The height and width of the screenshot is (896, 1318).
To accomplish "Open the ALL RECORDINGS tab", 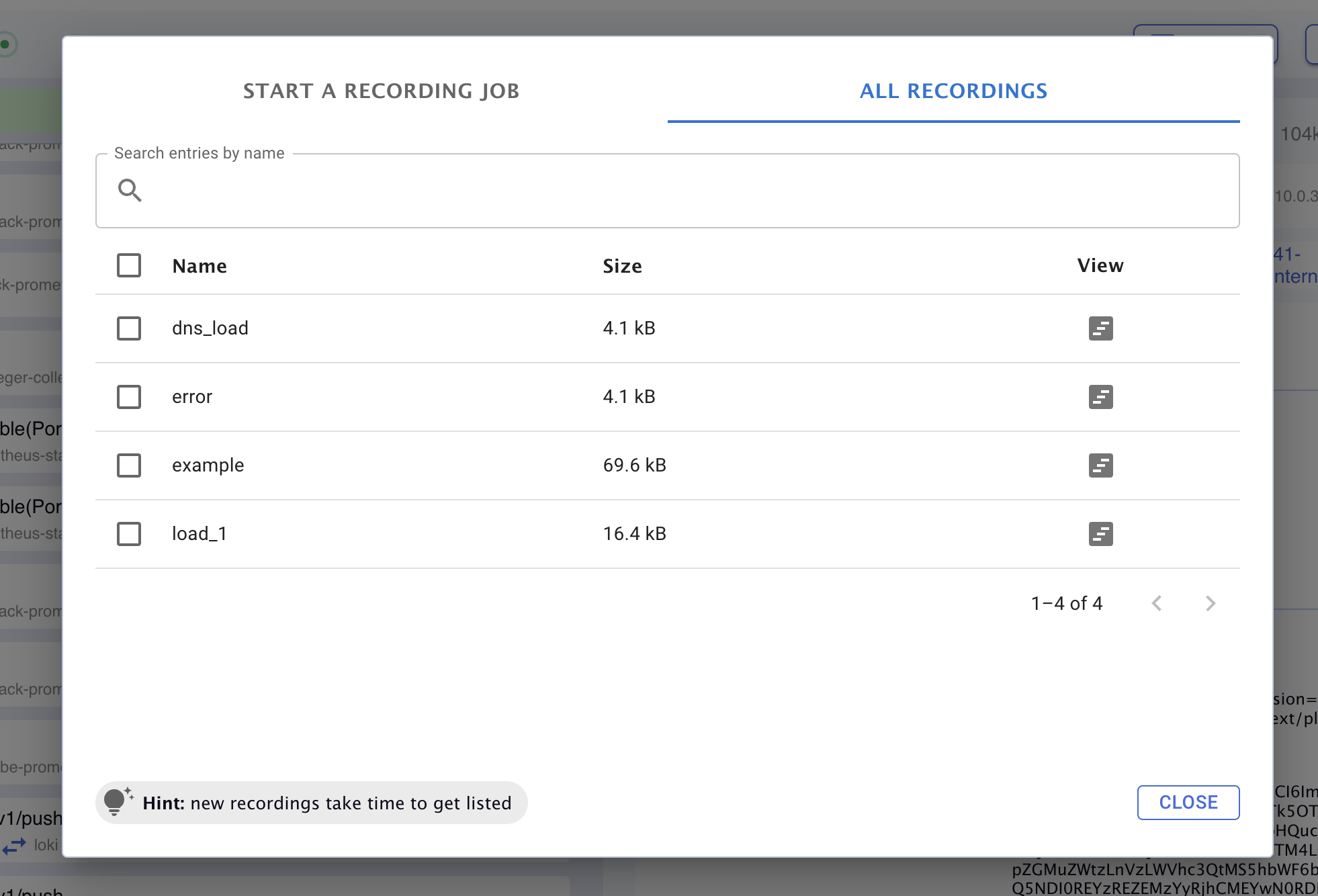I will [953, 91].
